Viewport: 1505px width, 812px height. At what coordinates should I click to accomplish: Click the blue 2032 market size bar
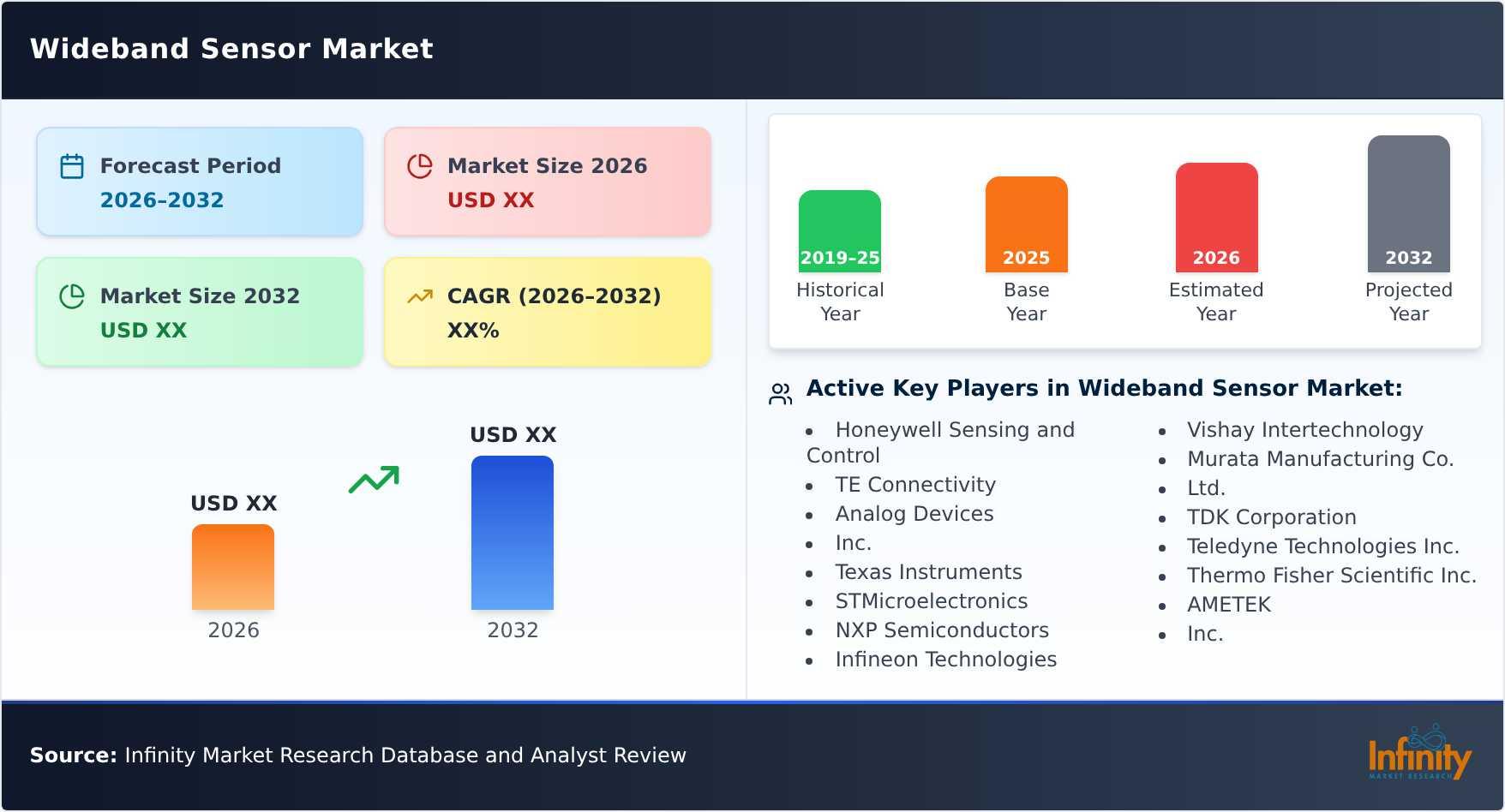tap(513, 533)
